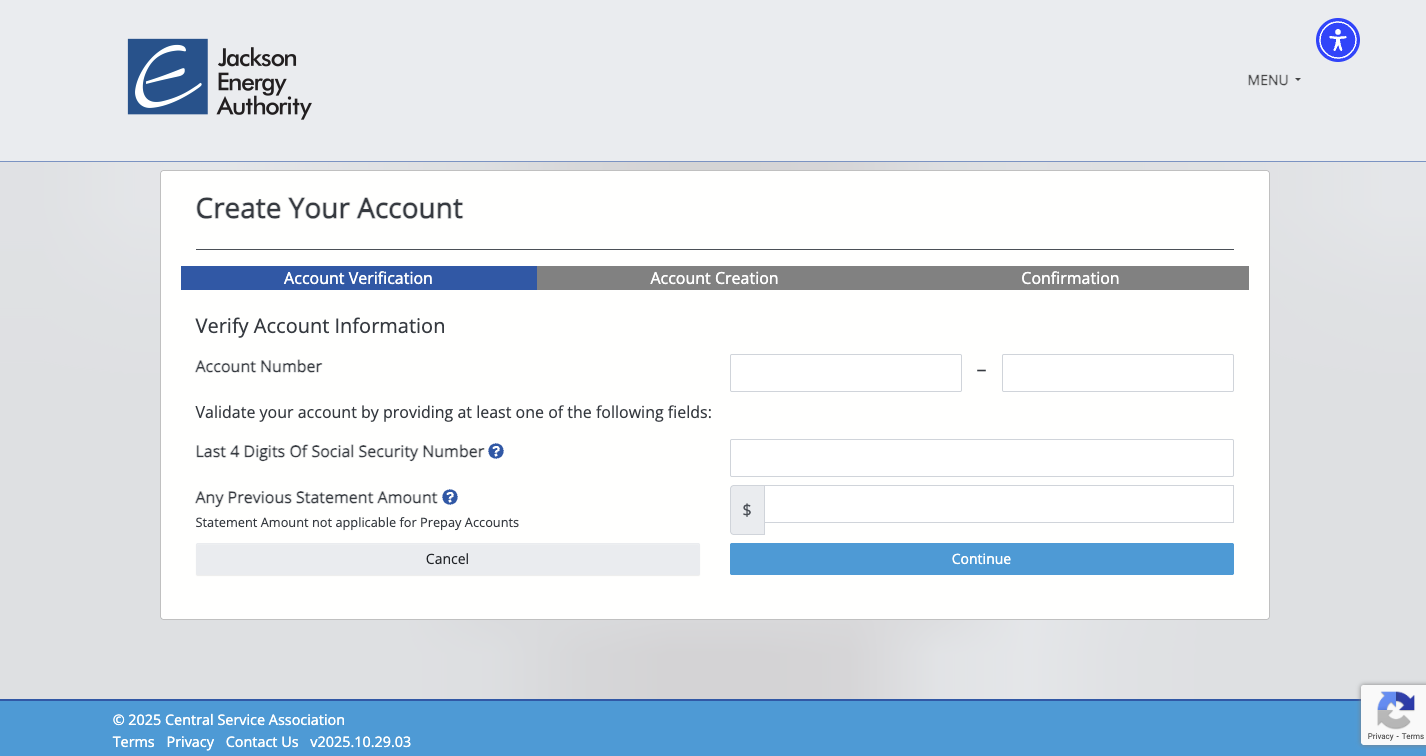Select the Last 4 Digits SSN field

(x=981, y=457)
